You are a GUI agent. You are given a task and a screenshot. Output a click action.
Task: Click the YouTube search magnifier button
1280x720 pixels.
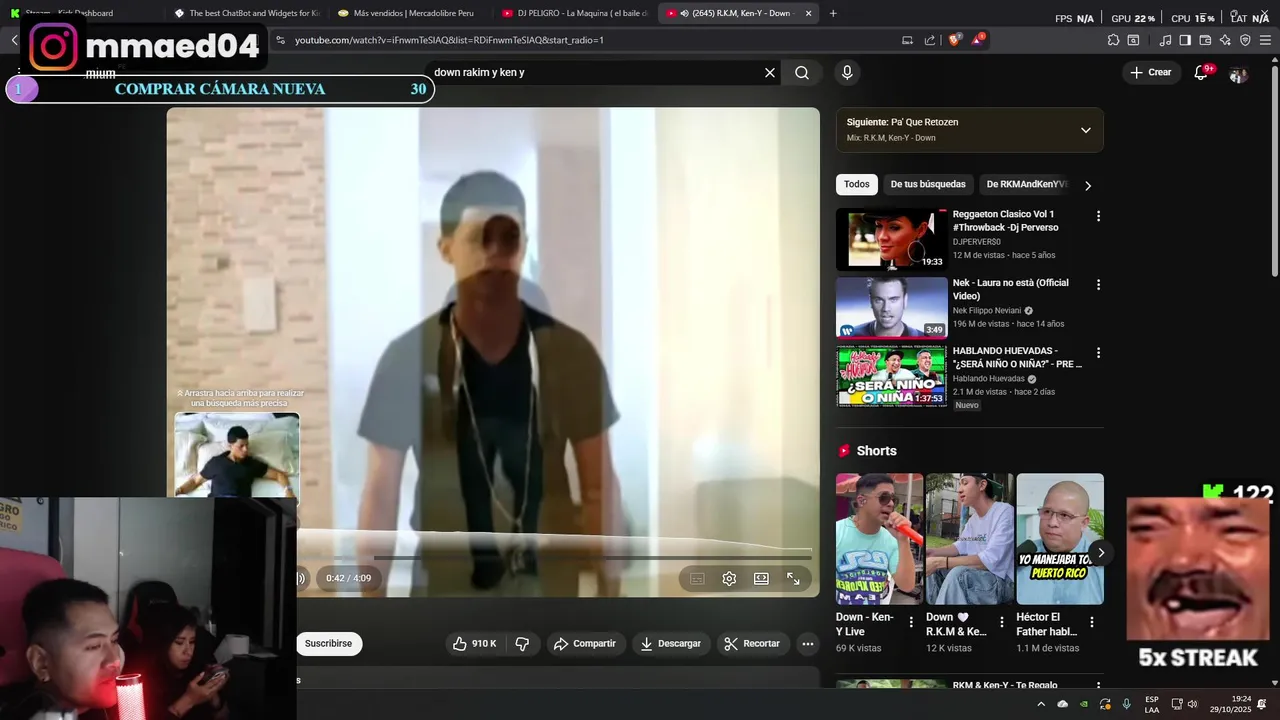[802, 73]
